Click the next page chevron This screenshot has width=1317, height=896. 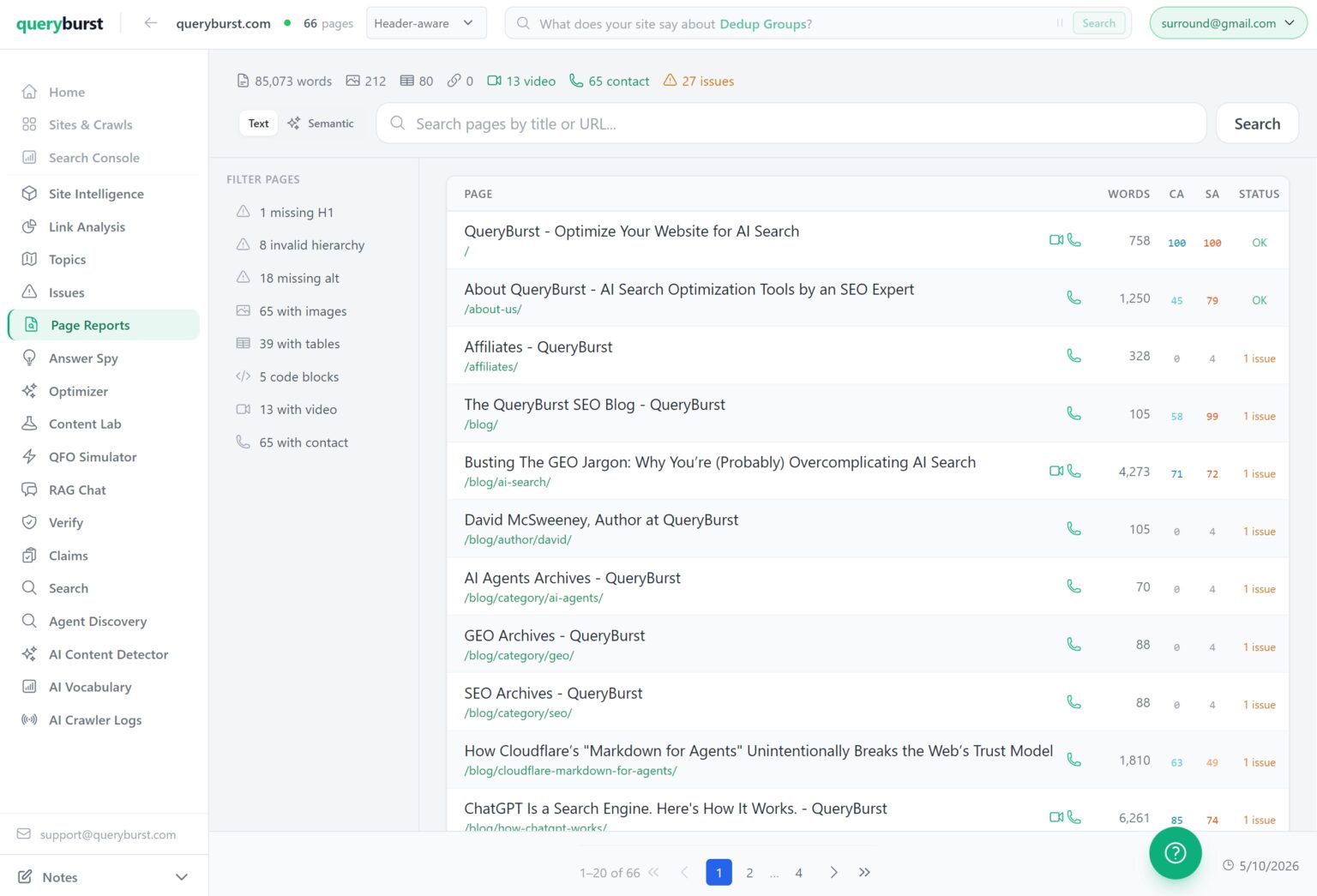click(833, 872)
